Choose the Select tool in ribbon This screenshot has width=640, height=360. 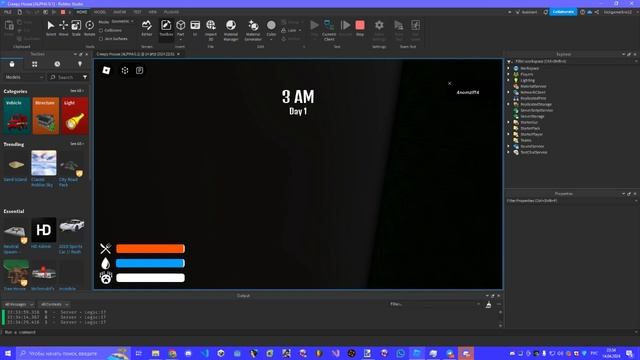coord(51,29)
